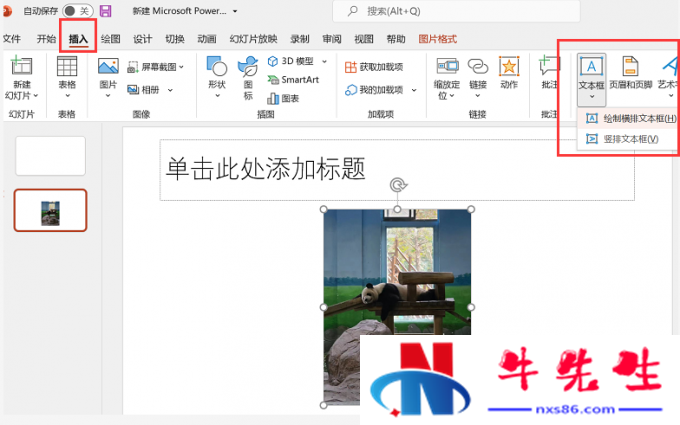This screenshot has height=425, width=680.
Task: Expand the 文本框 dropdown arrow
Action: (592, 96)
